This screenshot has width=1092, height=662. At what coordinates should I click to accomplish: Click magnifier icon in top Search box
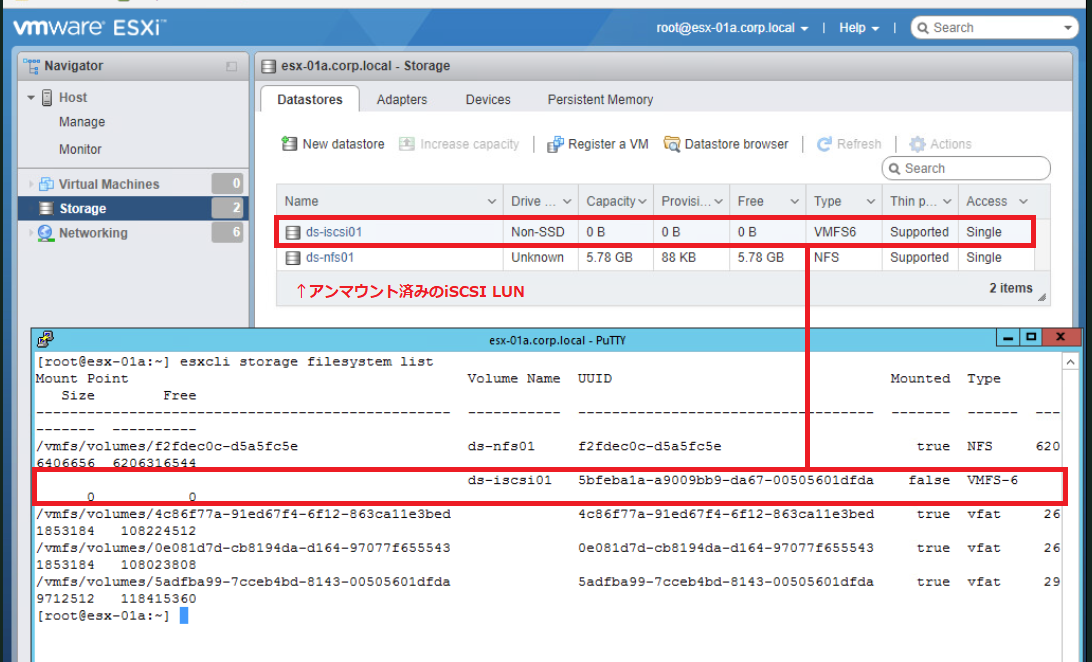[923, 28]
